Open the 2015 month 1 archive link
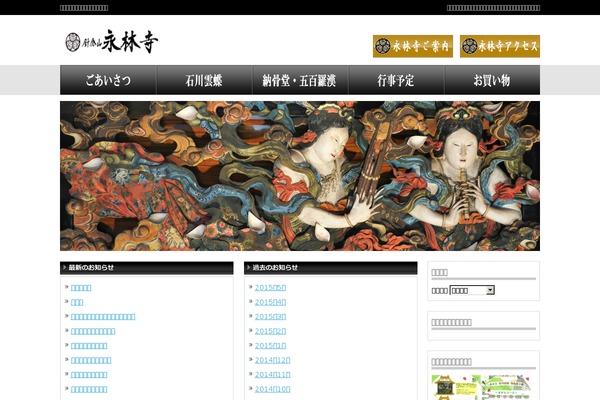The height and width of the screenshot is (400, 600). point(270,346)
